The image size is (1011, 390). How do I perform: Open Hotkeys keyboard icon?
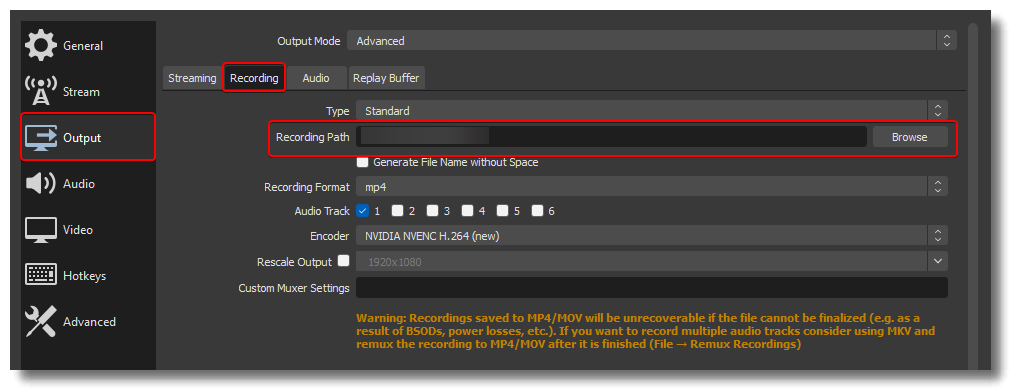41,275
